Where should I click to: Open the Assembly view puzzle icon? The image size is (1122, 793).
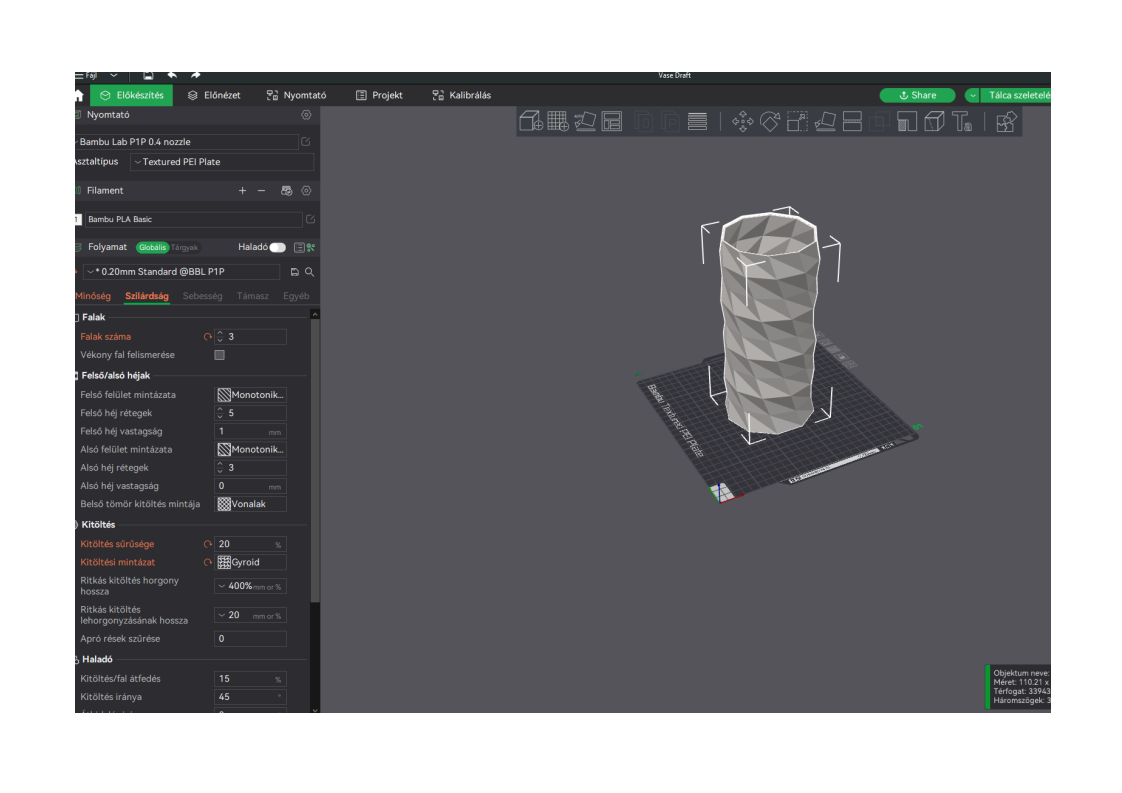tap(1006, 121)
